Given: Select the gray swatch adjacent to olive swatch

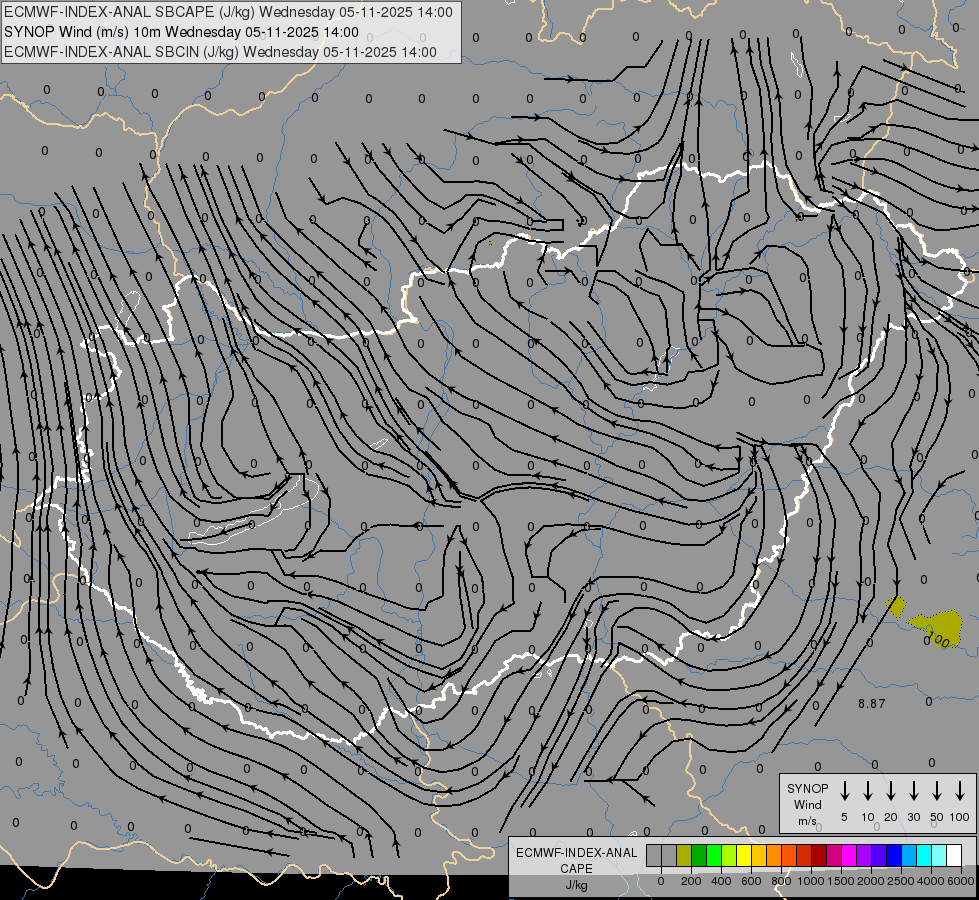Looking at the screenshot, I should [x=669, y=855].
